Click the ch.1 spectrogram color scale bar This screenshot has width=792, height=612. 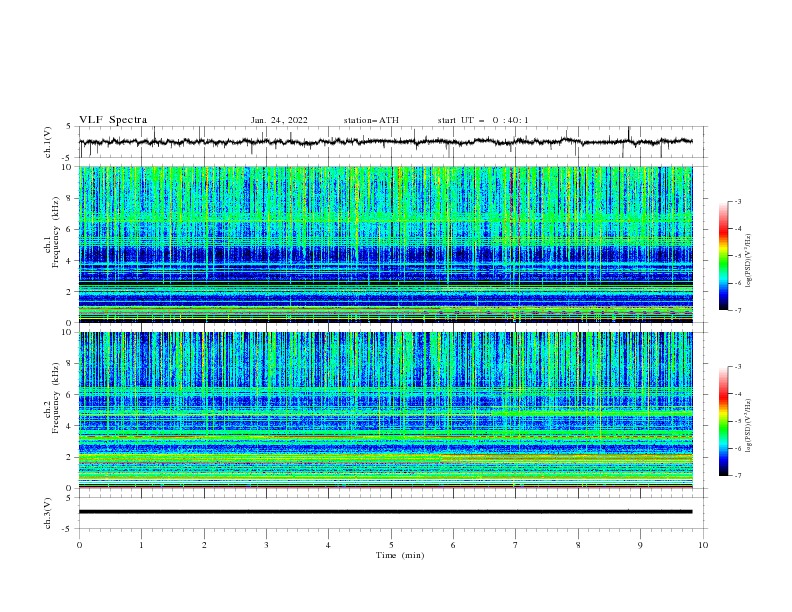pos(724,256)
